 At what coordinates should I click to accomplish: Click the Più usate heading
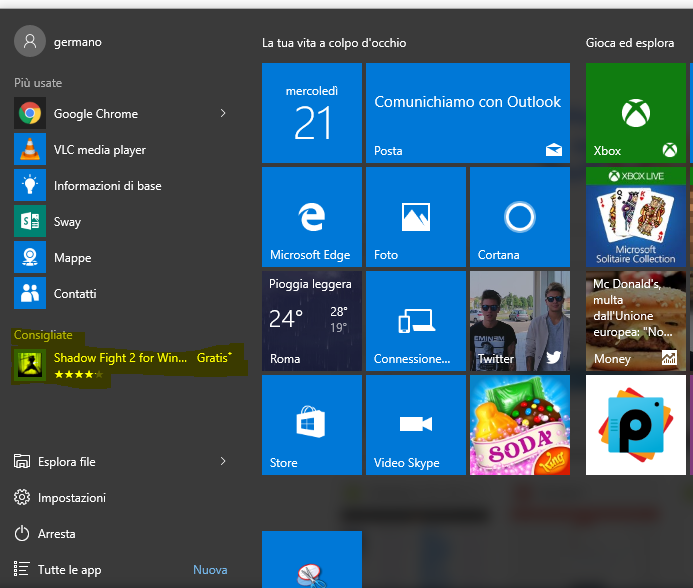(38, 83)
